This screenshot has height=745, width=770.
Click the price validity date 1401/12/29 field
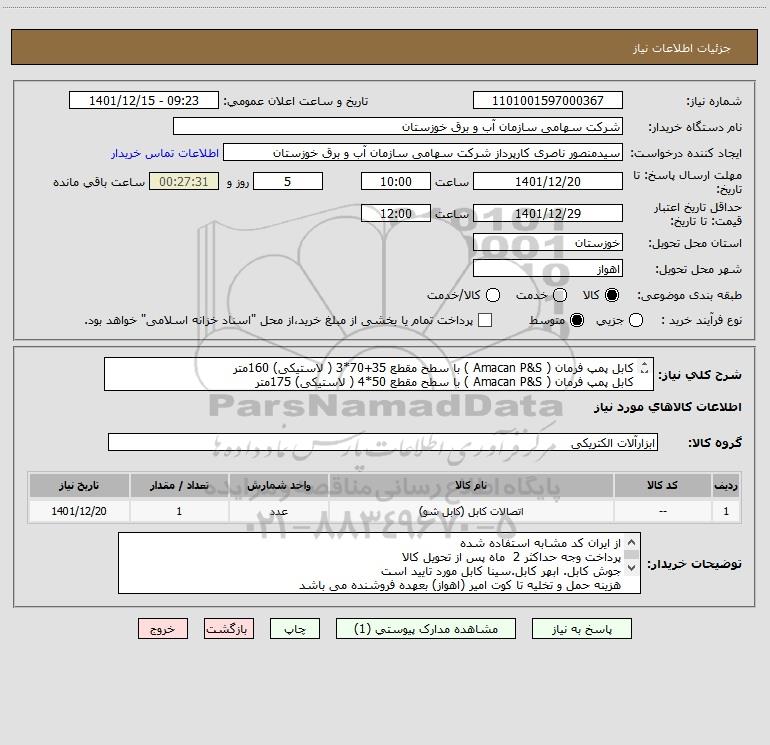(x=548, y=213)
